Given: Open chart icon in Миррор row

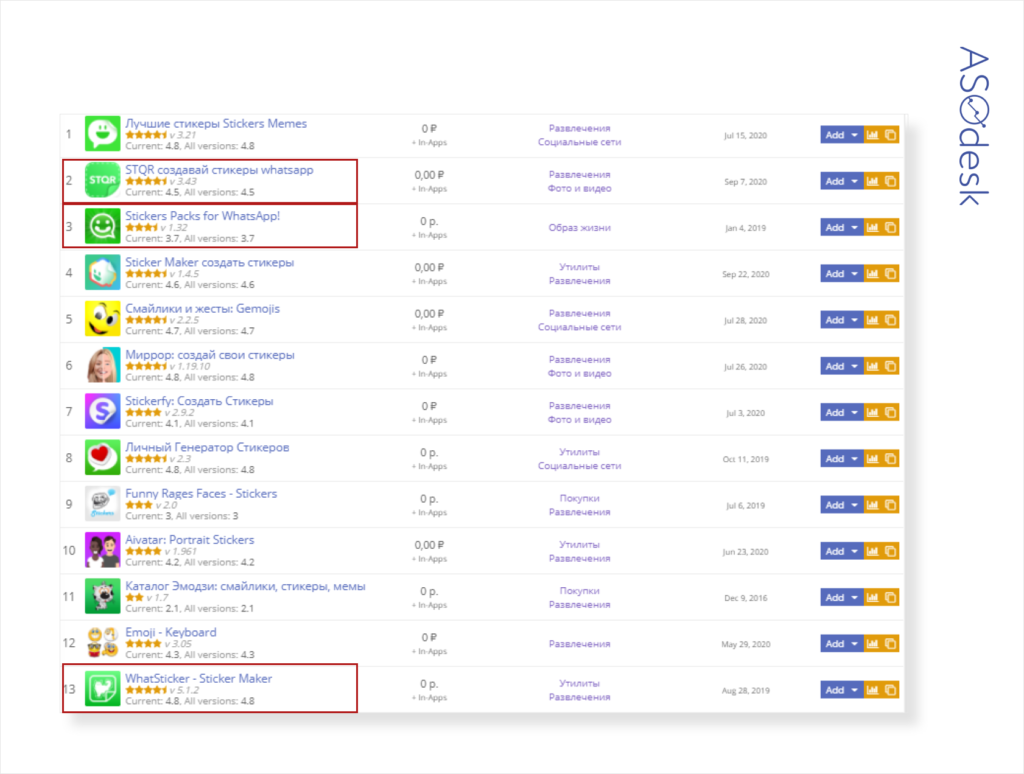Looking at the screenshot, I should click(x=872, y=366).
